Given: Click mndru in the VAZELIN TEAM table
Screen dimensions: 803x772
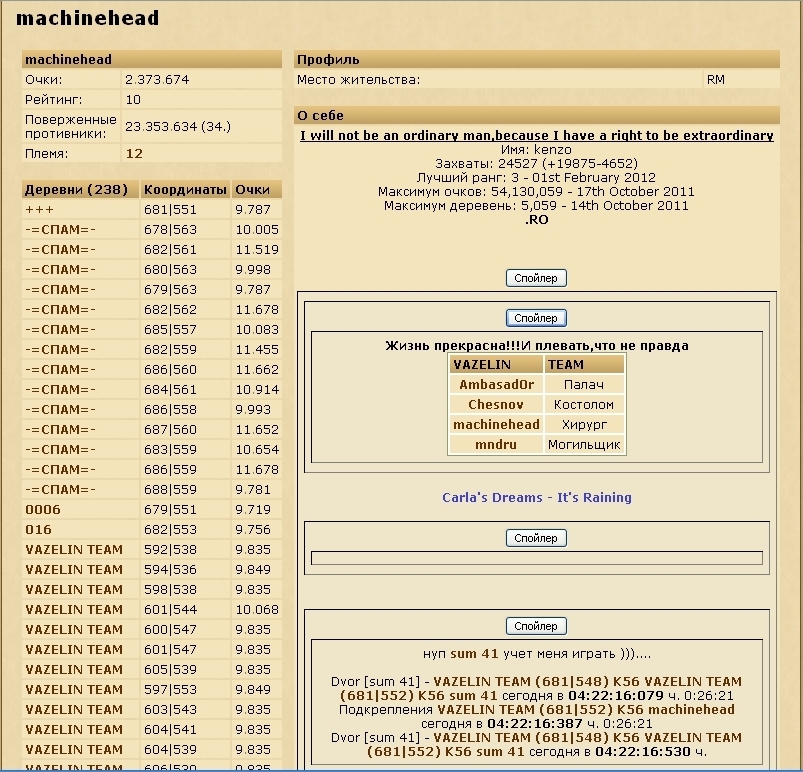Looking at the screenshot, I should [496, 445].
